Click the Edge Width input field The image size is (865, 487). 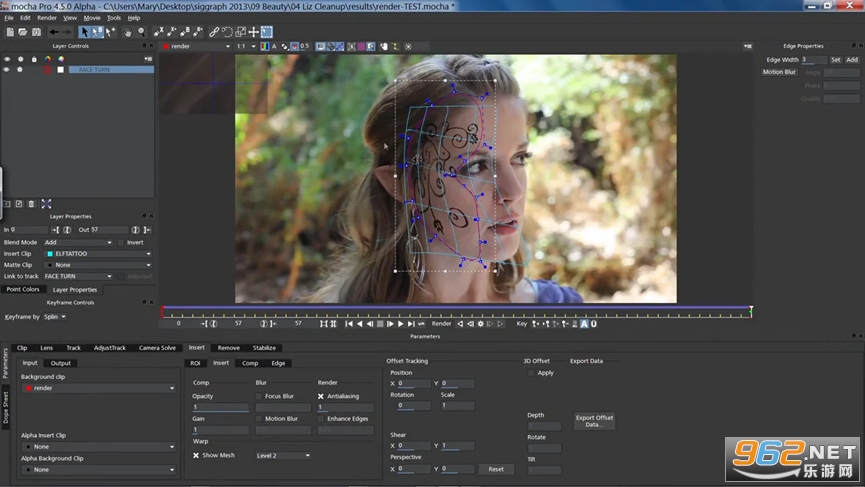814,60
